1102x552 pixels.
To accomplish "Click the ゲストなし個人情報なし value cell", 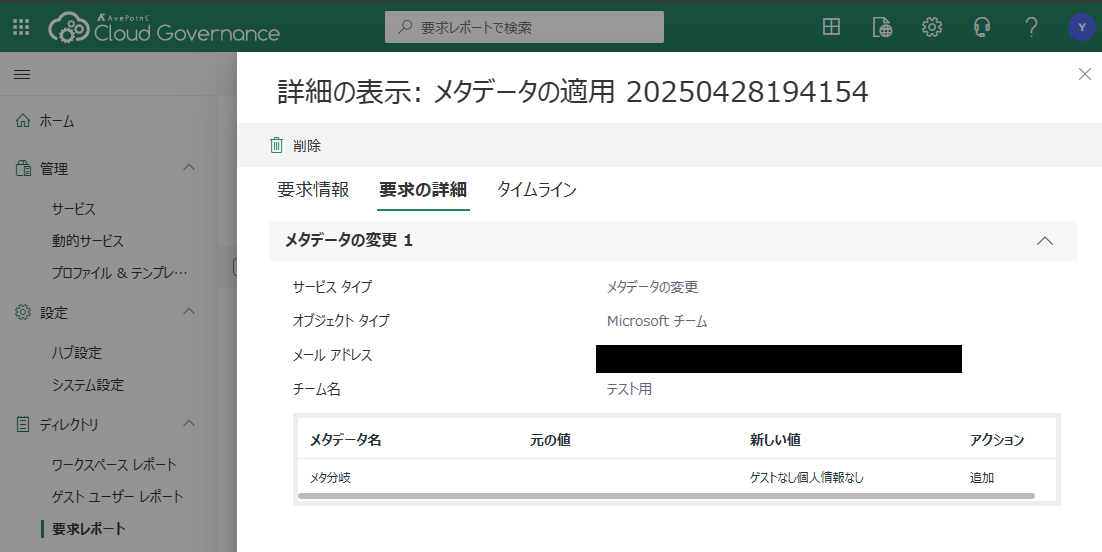I will (x=807, y=477).
